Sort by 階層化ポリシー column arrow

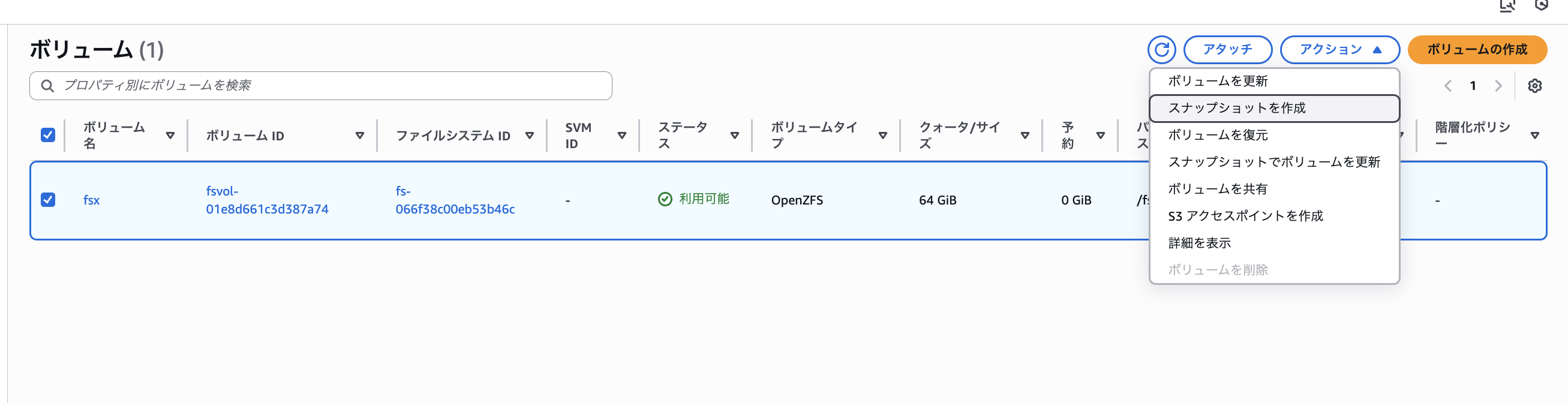pos(1534,135)
